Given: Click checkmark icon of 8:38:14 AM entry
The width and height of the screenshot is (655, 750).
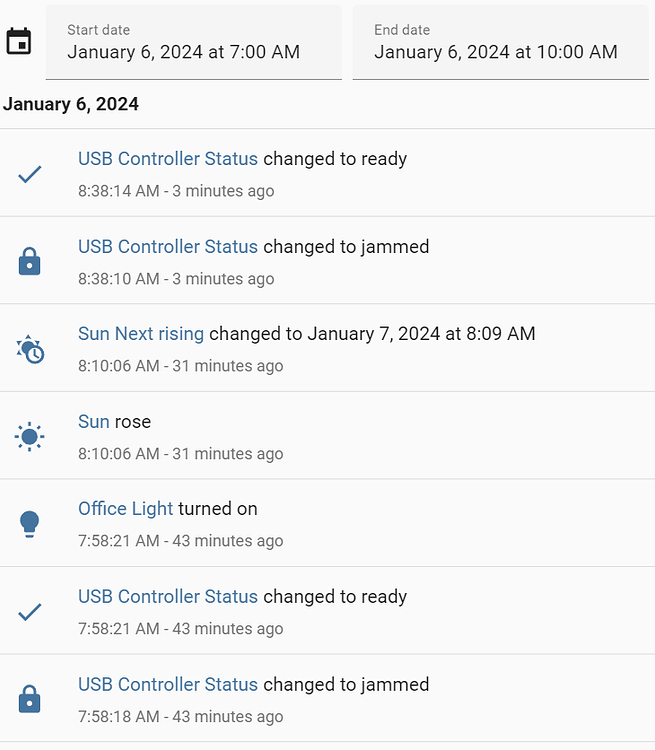Looking at the screenshot, I should tap(30, 174).
